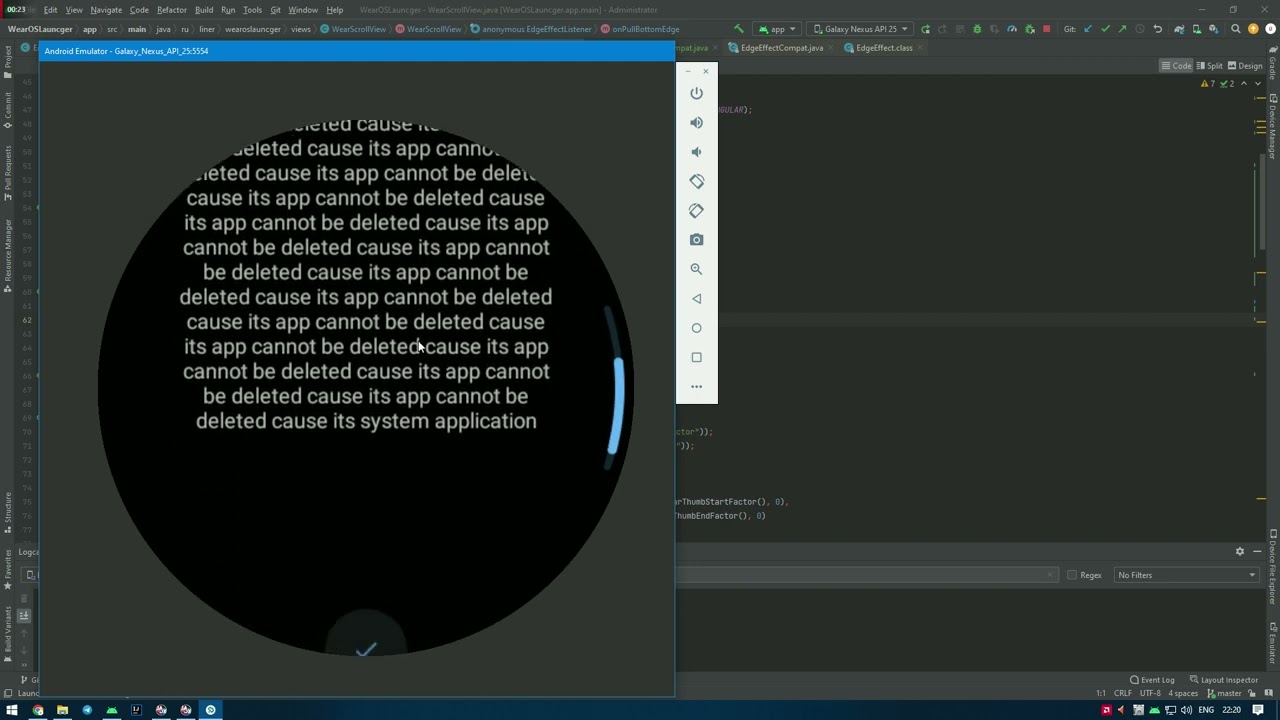Tap the emulator Home circle button
The height and width of the screenshot is (720, 1280).
(696, 328)
